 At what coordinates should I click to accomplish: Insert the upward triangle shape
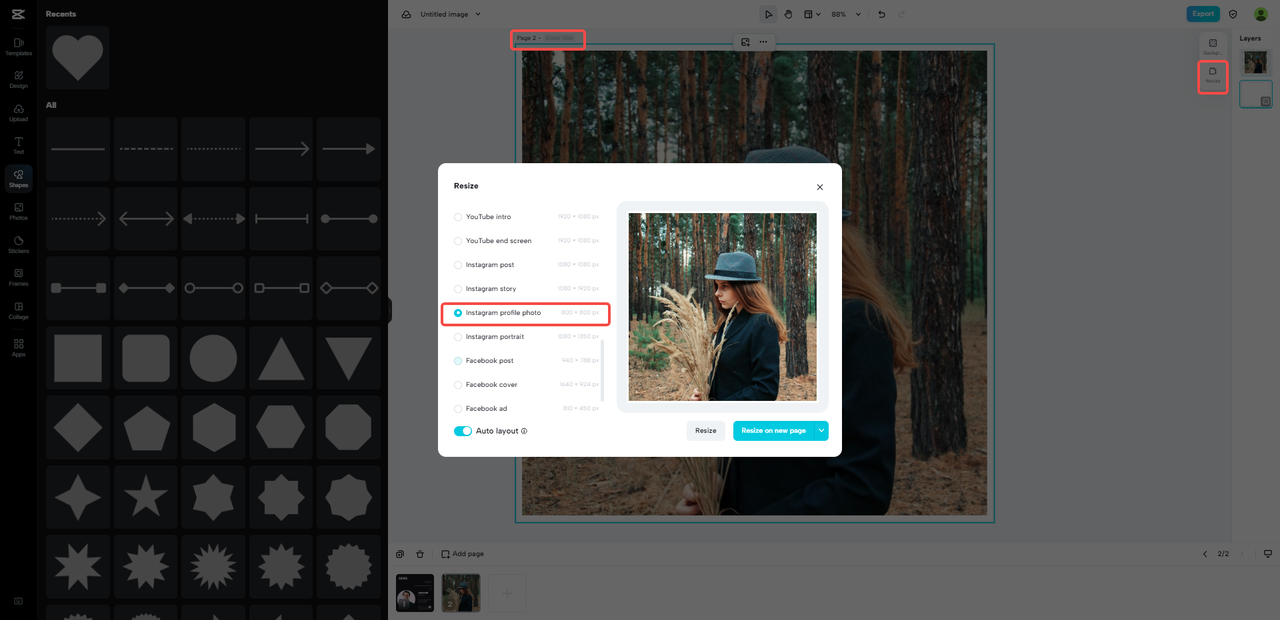tap(281, 357)
